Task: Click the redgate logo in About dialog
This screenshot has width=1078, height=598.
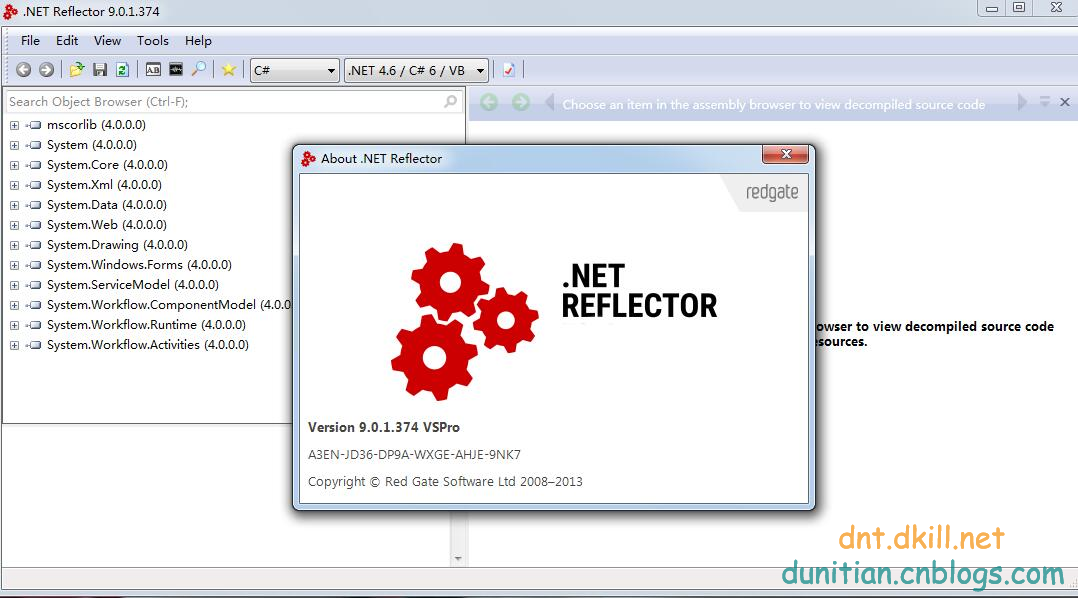Action: click(772, 192)
